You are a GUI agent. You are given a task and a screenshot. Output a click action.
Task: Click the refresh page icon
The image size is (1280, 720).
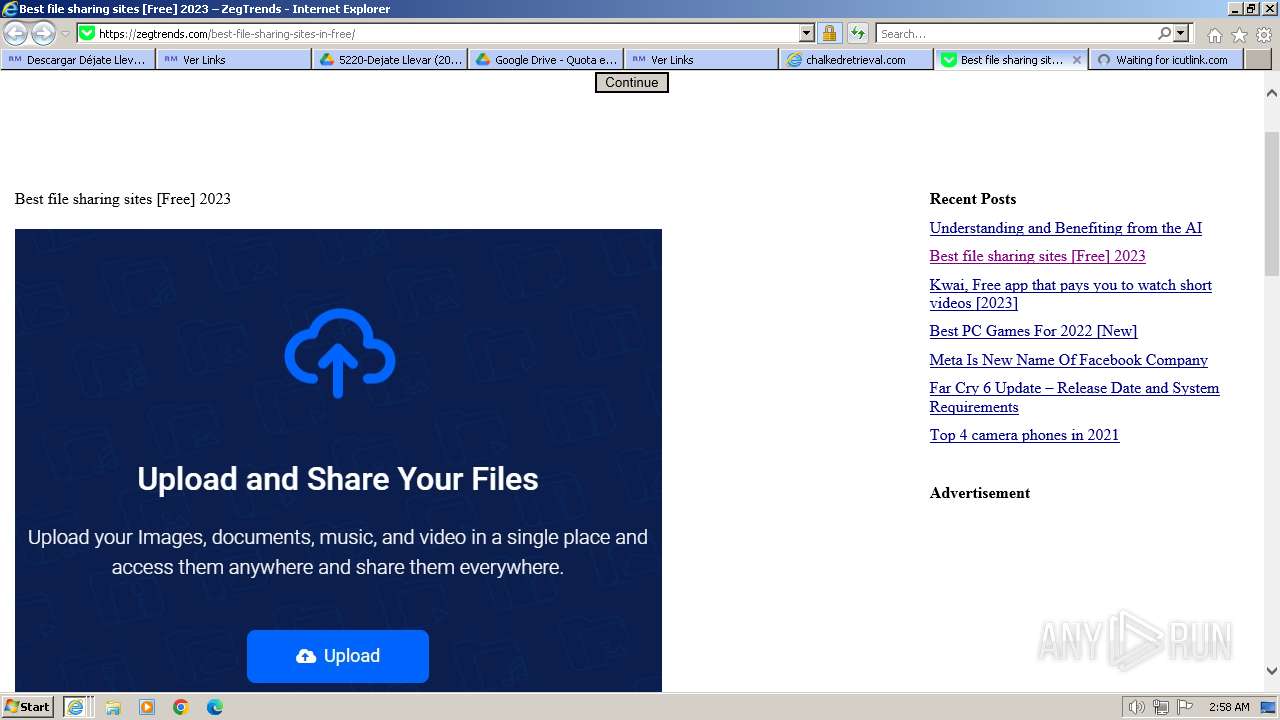point(858,33)
